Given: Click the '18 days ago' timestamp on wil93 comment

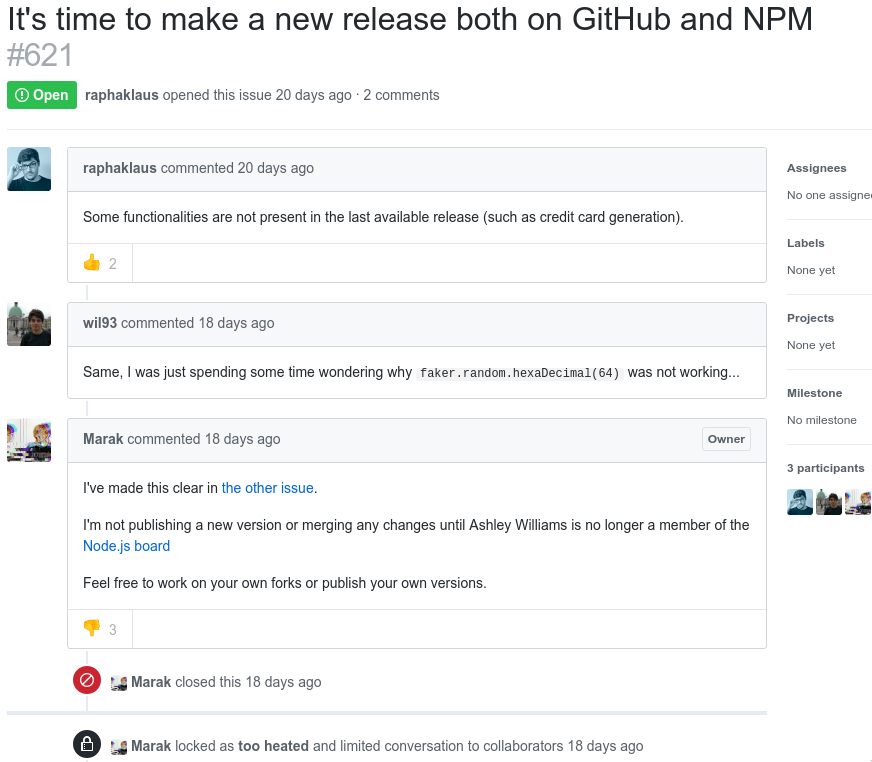Looking at the screenshot, I should tap(236, 323).
